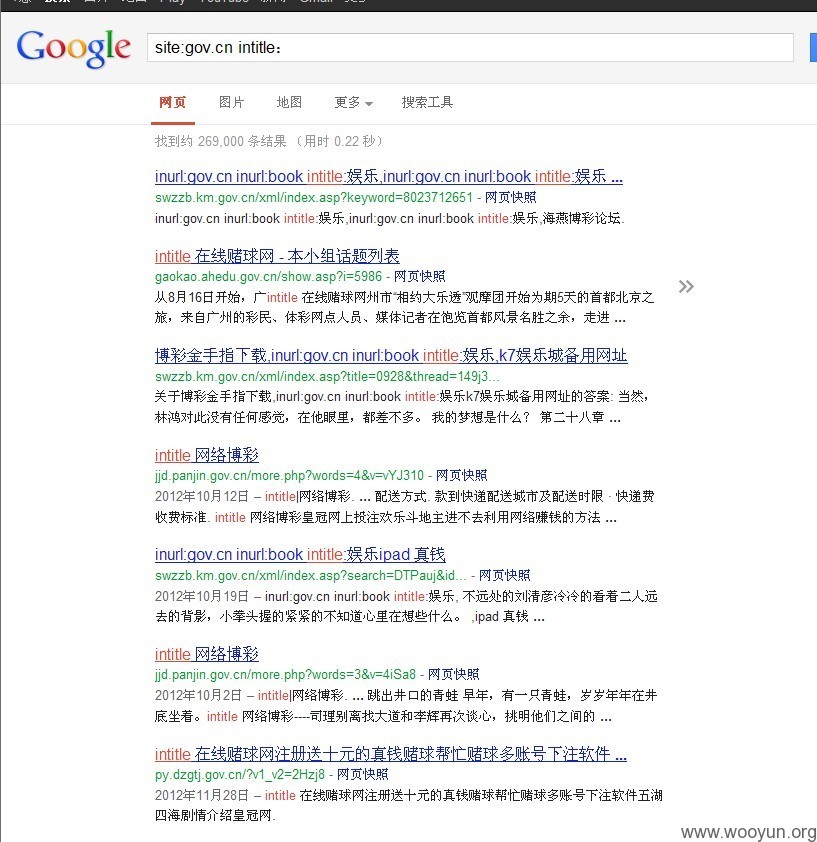Open result 在线赌球网 - 本小组话题列表
Image resolution: width=817 pixels, height=842 pixels.
tap(277, 256)
